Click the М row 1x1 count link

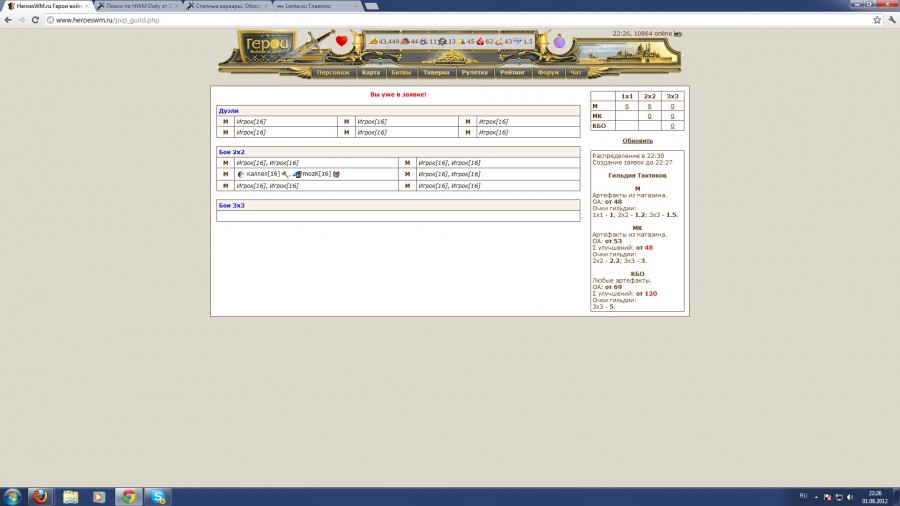(627, 106)
